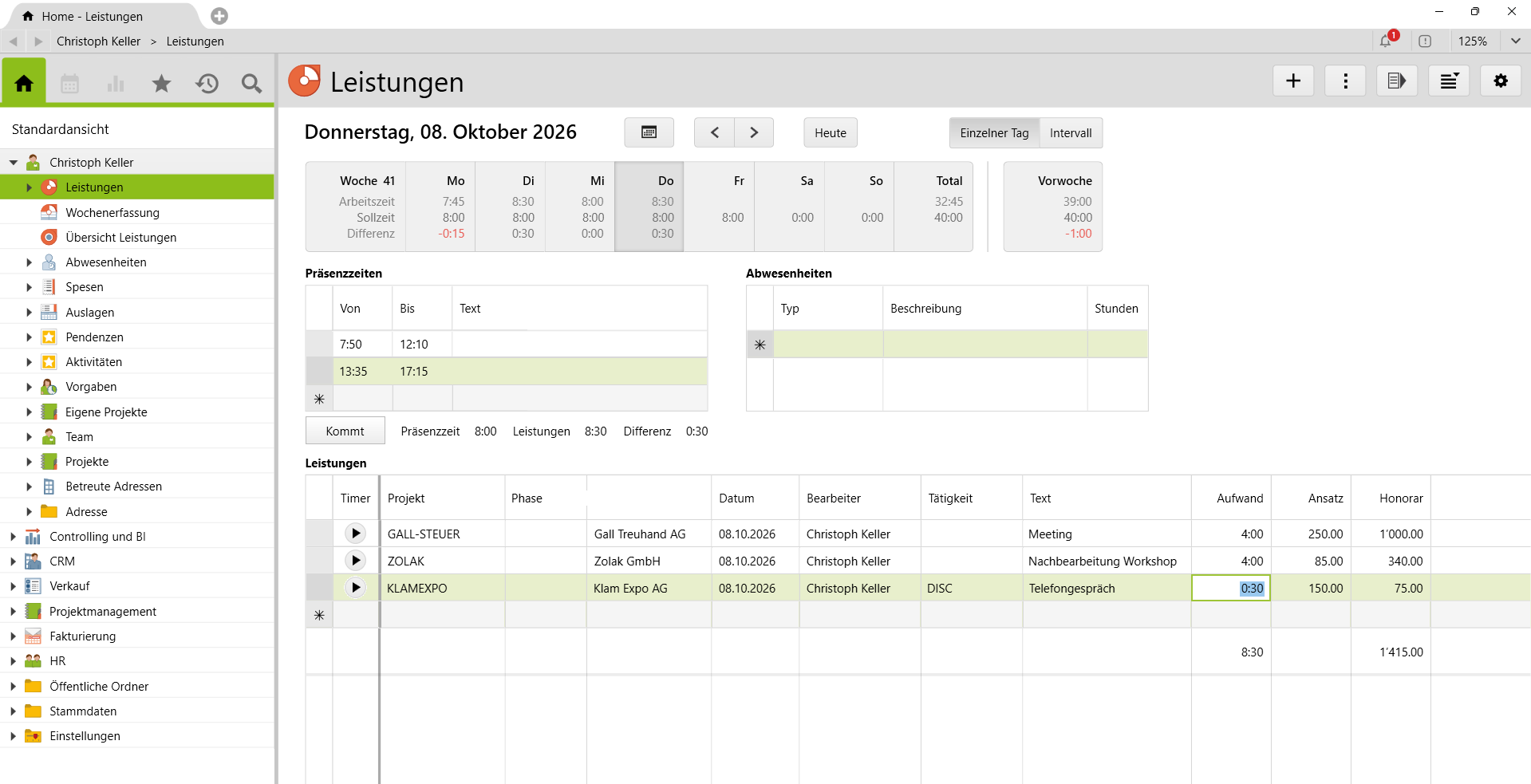Go to the previous day
The height and width of the screenshot is (784, 1531).
click(x=714, y=132)
